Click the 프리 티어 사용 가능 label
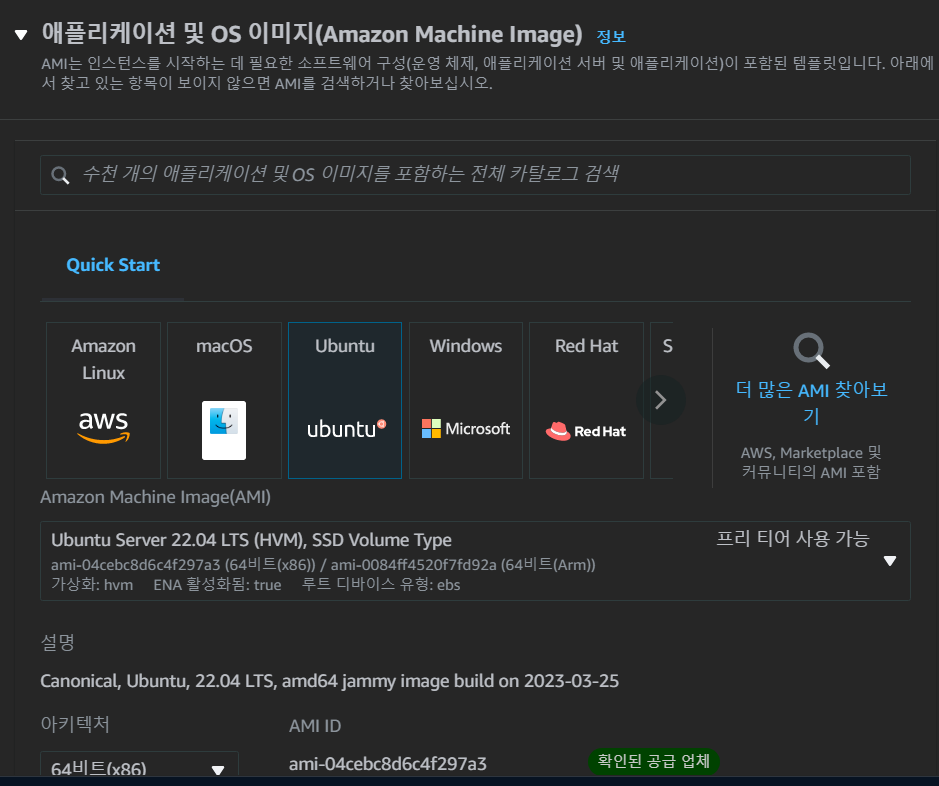Screen dimensions: 939x786 [792, 539]
